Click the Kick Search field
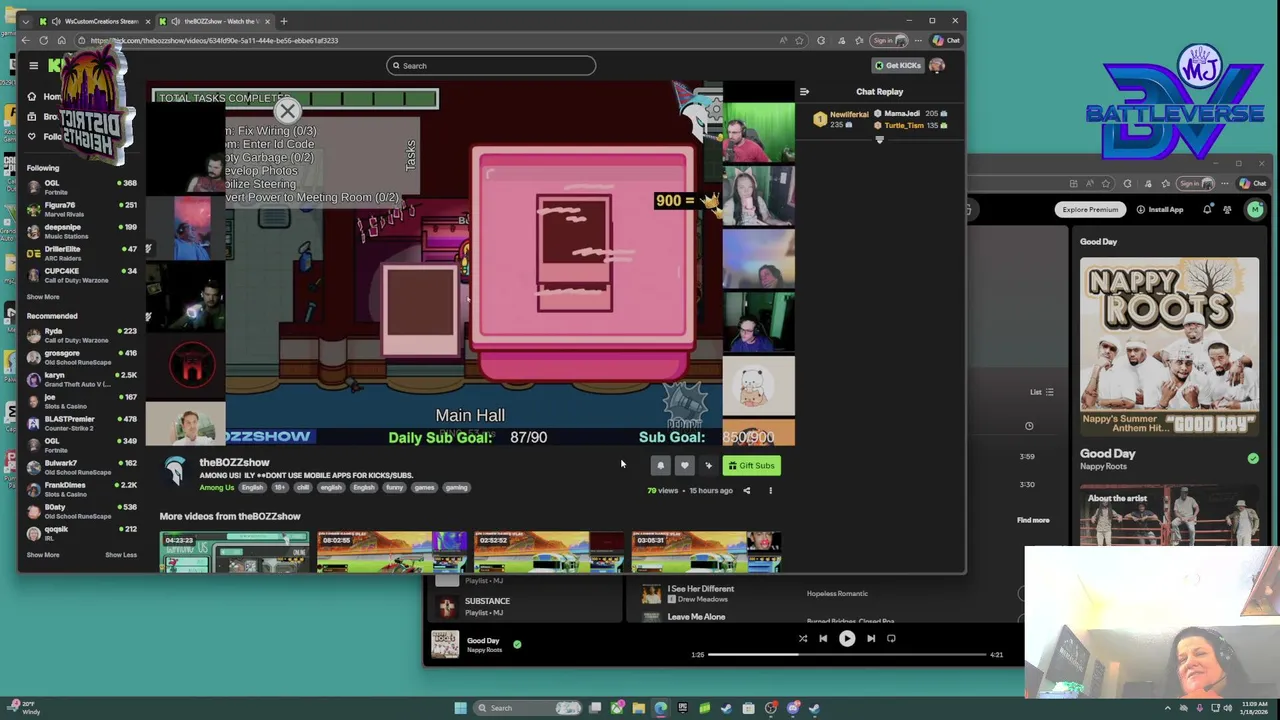The width and height of the screenshot is (1280, 720). tap(491, 66)
